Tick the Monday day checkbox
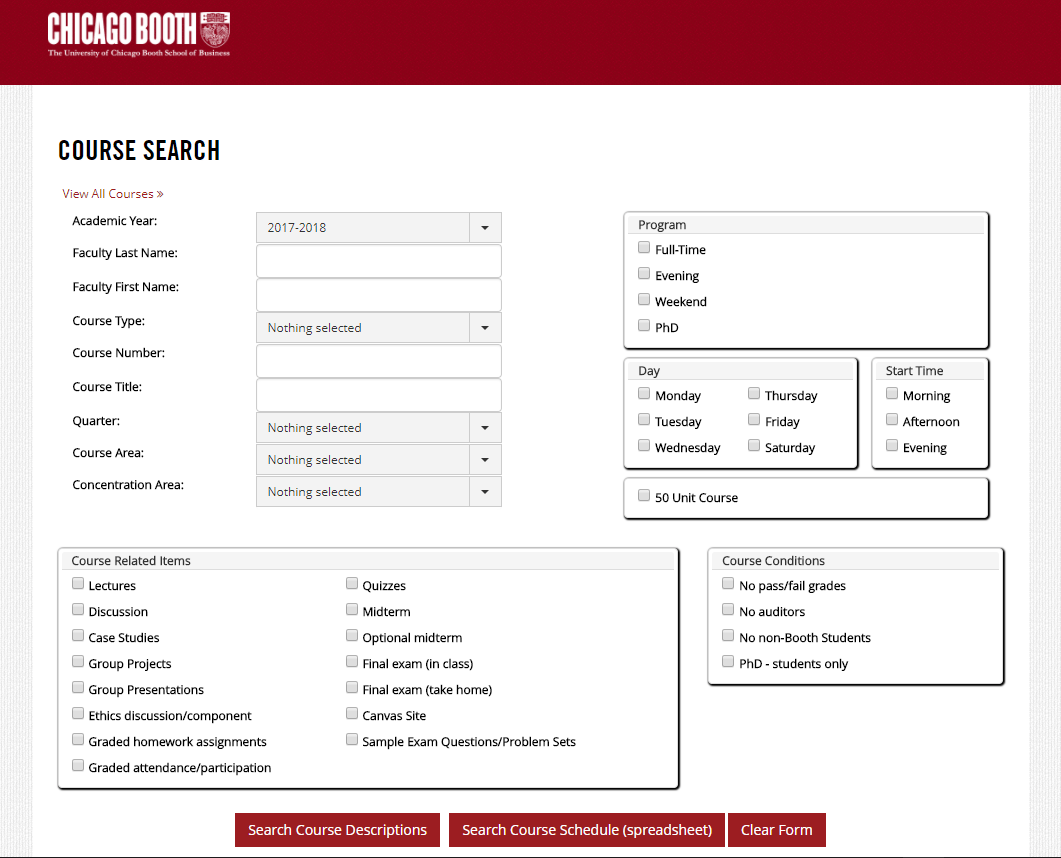The image size is (1061, 858). pos(644,394)
